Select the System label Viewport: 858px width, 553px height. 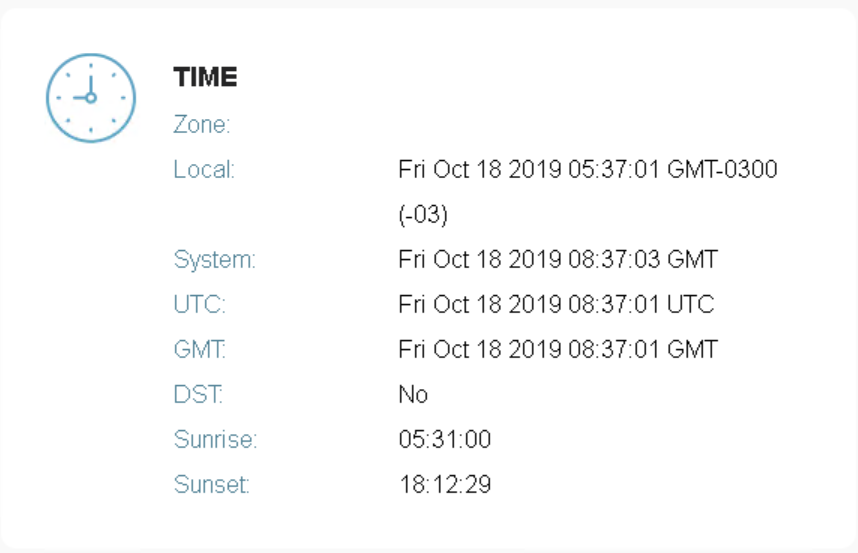pyautogui.click(x=215, y=260)
